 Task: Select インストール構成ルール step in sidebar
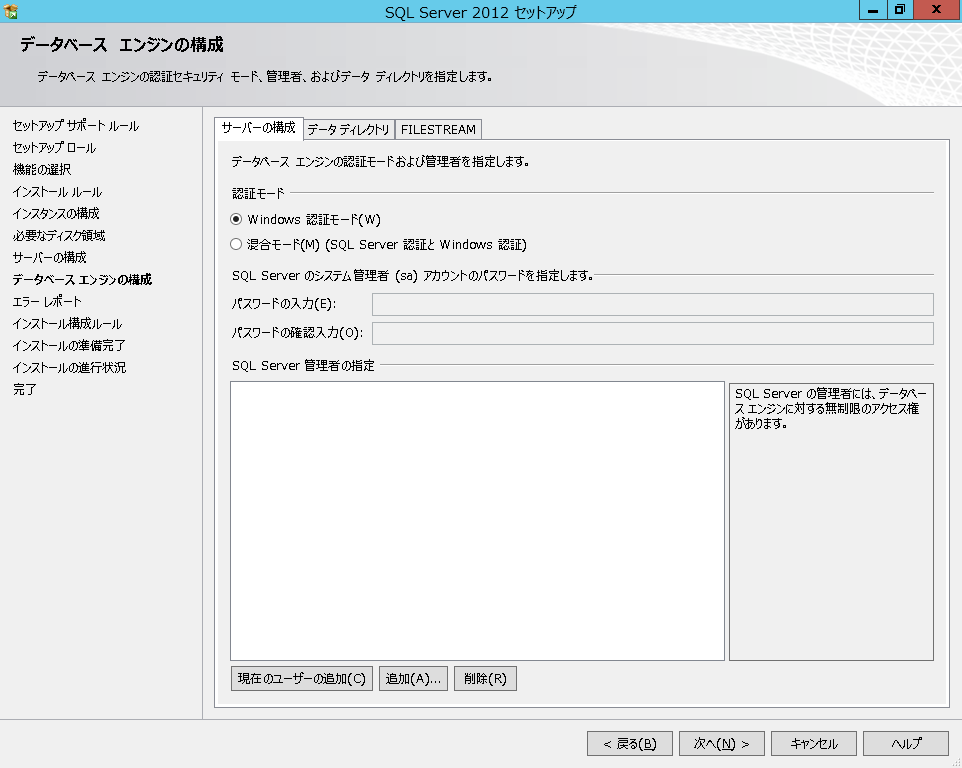coord(67,324)
